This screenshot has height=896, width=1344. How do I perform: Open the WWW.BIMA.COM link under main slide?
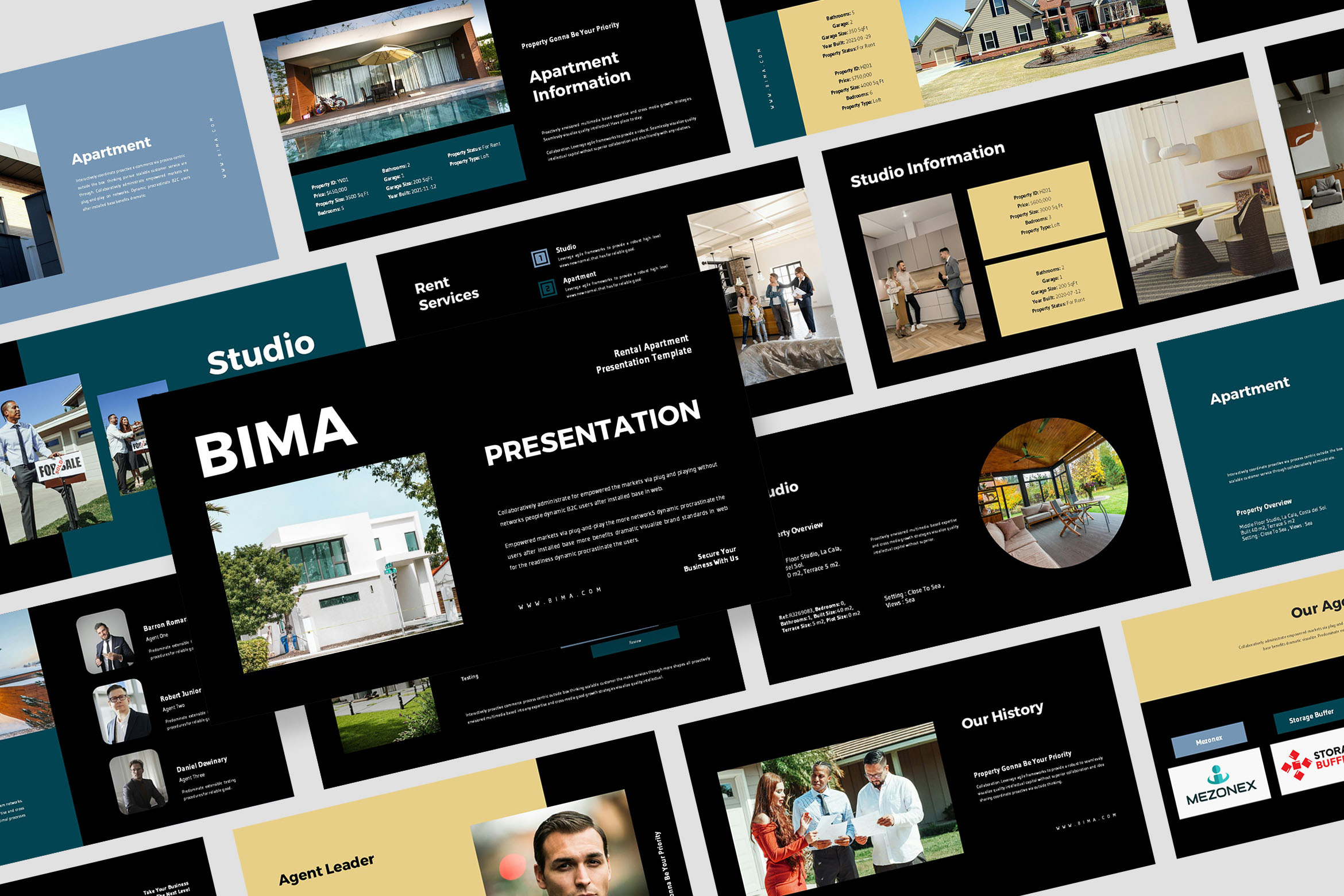559,598
